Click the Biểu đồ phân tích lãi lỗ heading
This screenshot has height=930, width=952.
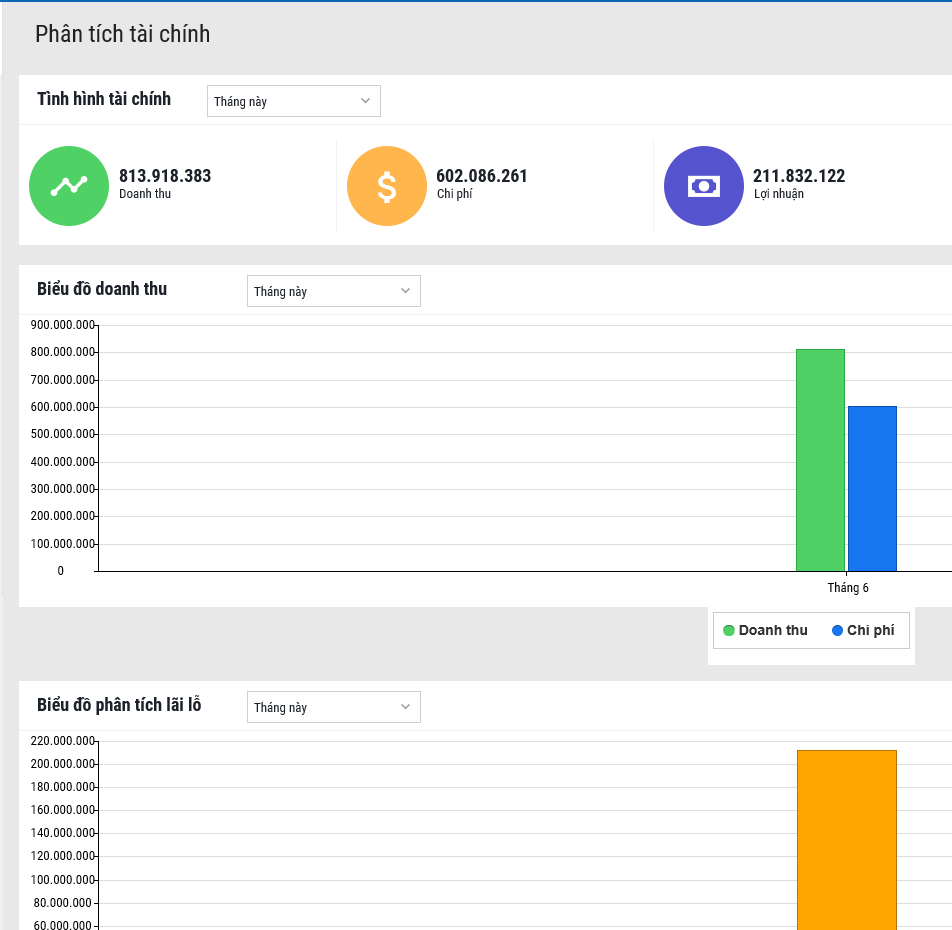(119, 705)
